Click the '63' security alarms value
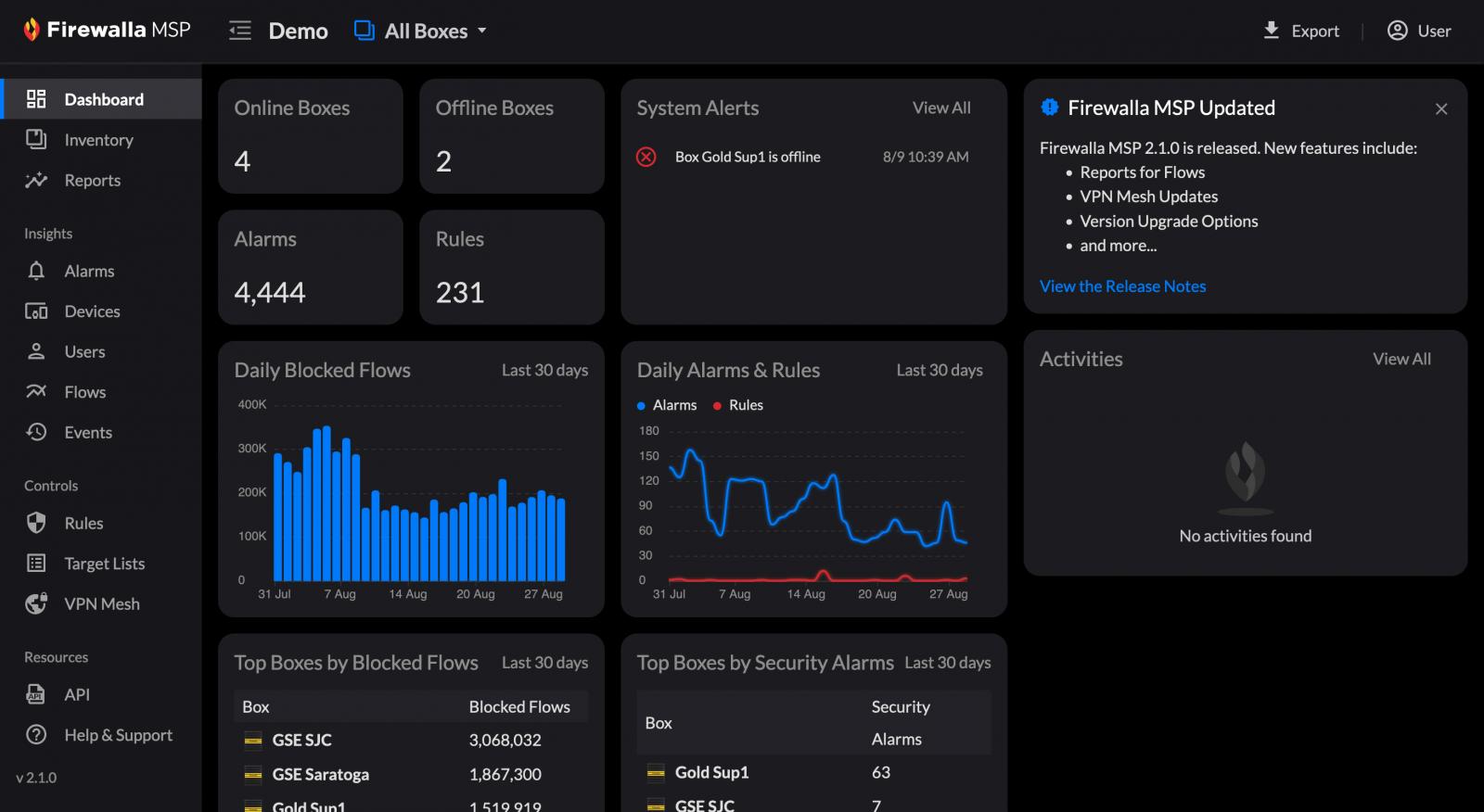1484x812 pixels. pyautogui.click(x=881, y=772)
